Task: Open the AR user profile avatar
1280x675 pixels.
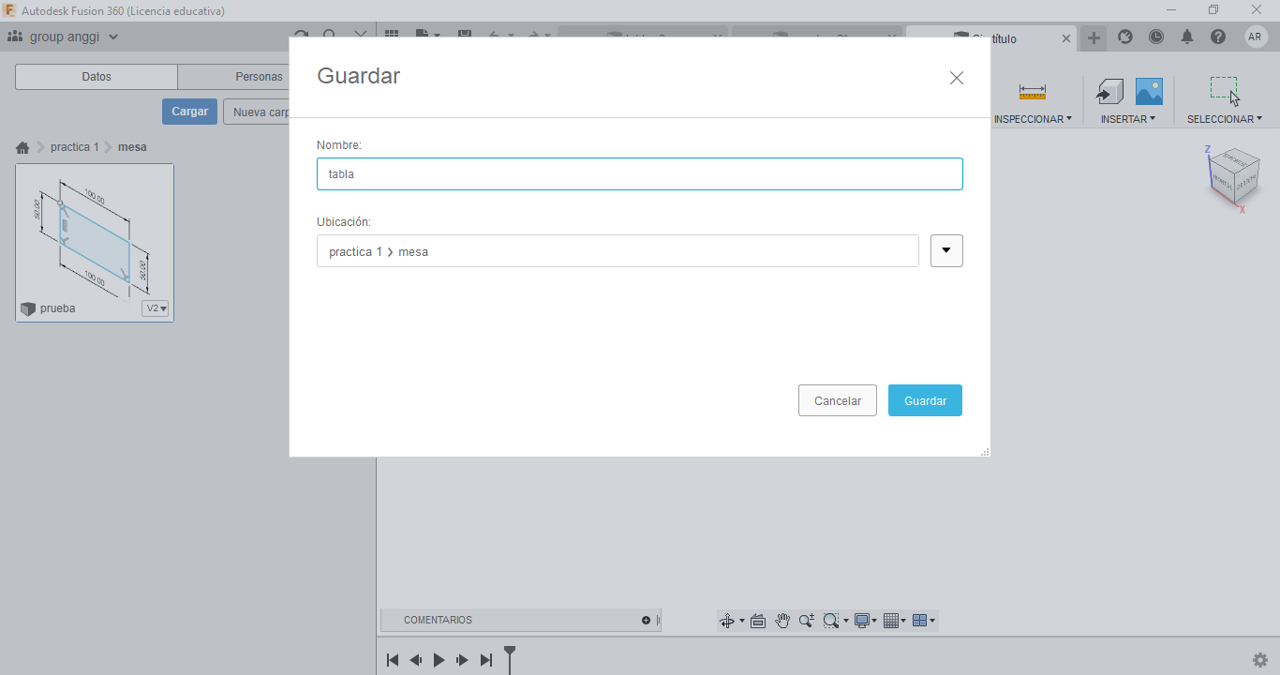Action: point(1256,37)
